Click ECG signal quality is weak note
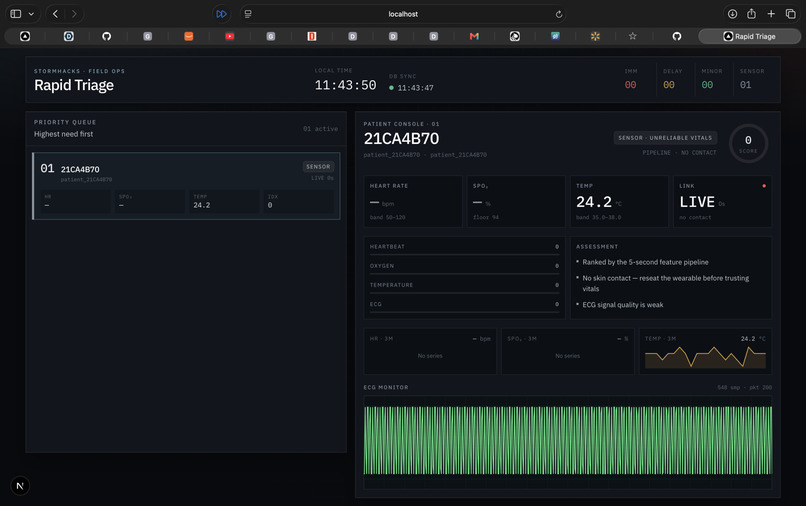 622,305
